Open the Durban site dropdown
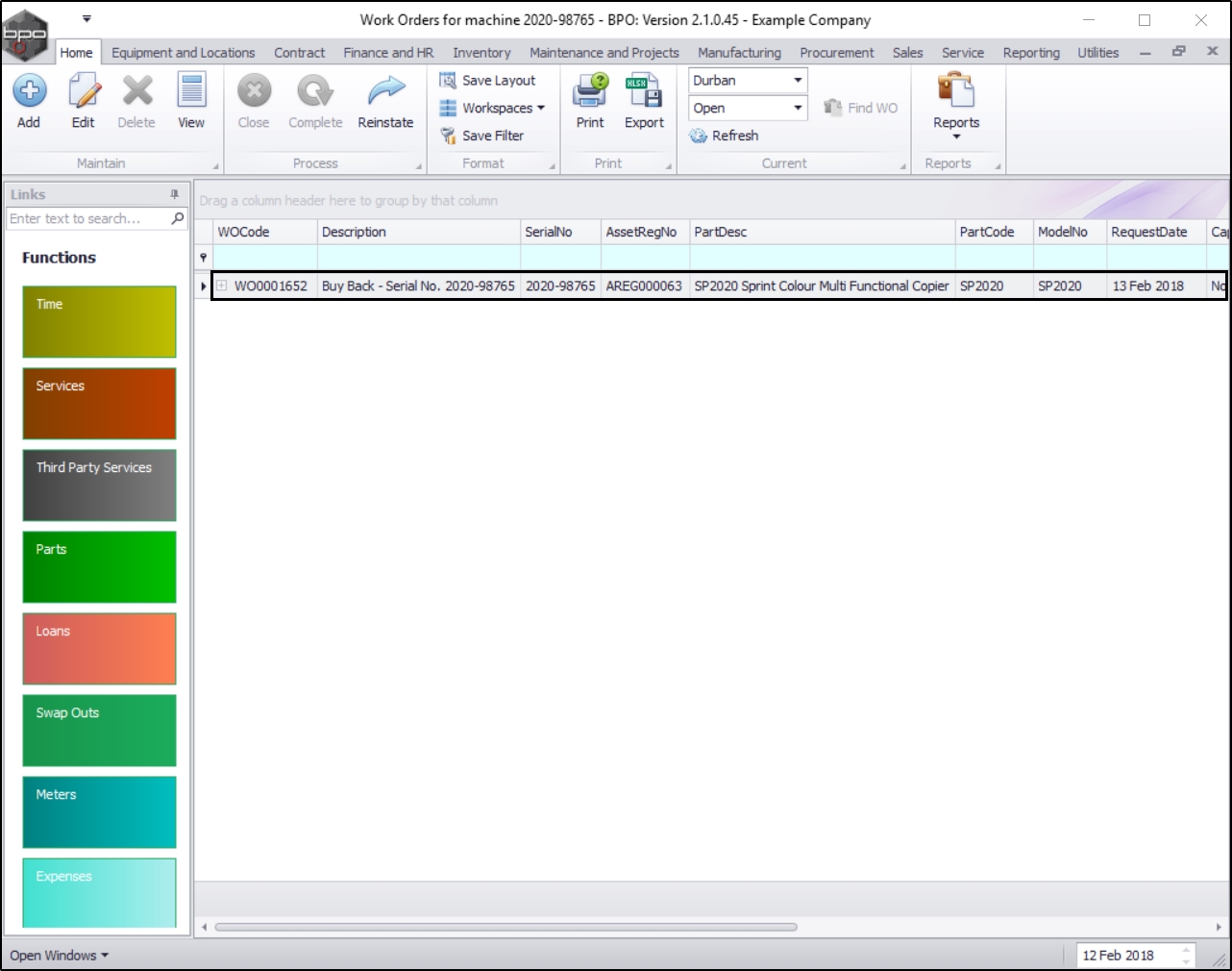The width and height of the screenshot is (1232, 971). tap(798, 81)
